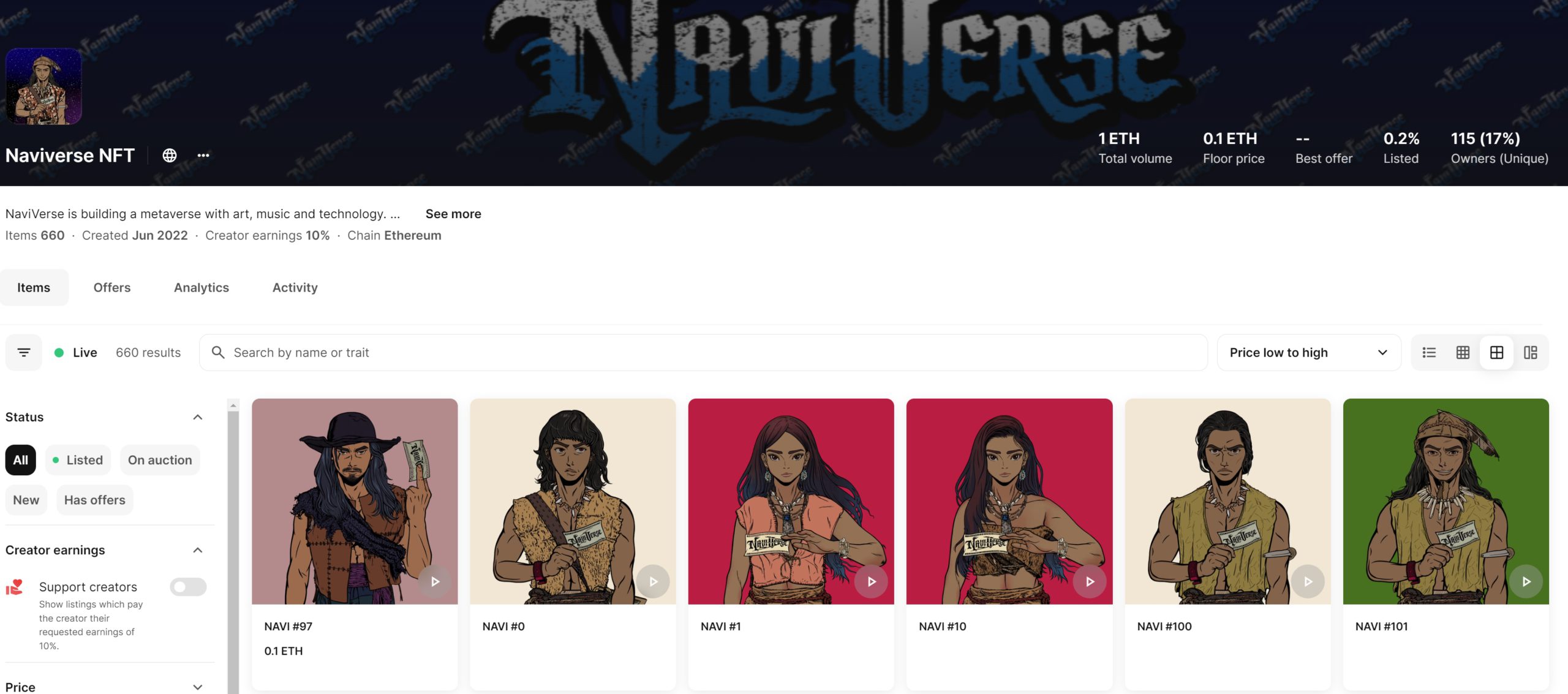The image size is (1568, 694).
Task: Open the three-dot more options menu
Action: [203, 156]
